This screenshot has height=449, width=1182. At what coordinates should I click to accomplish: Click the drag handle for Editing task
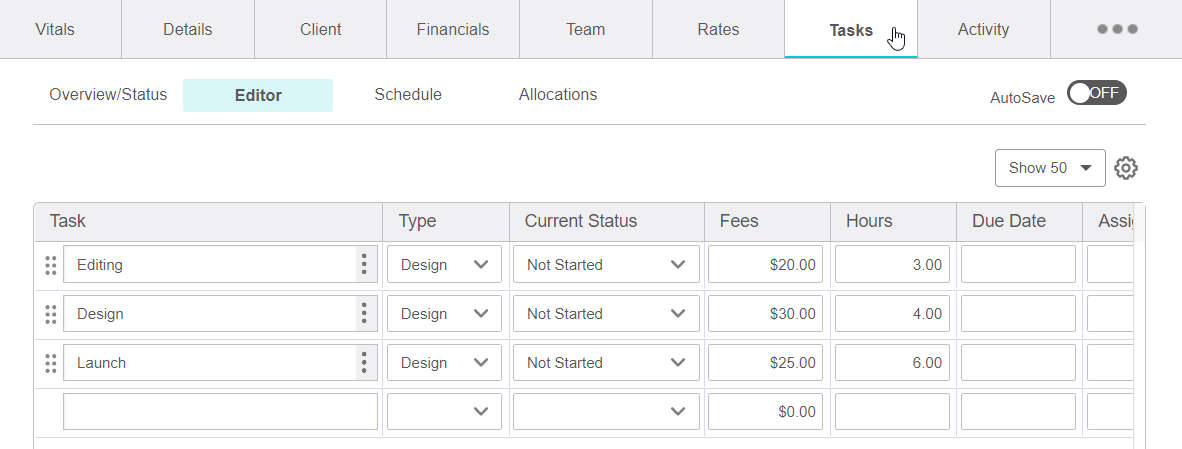[x=50, y=265]
